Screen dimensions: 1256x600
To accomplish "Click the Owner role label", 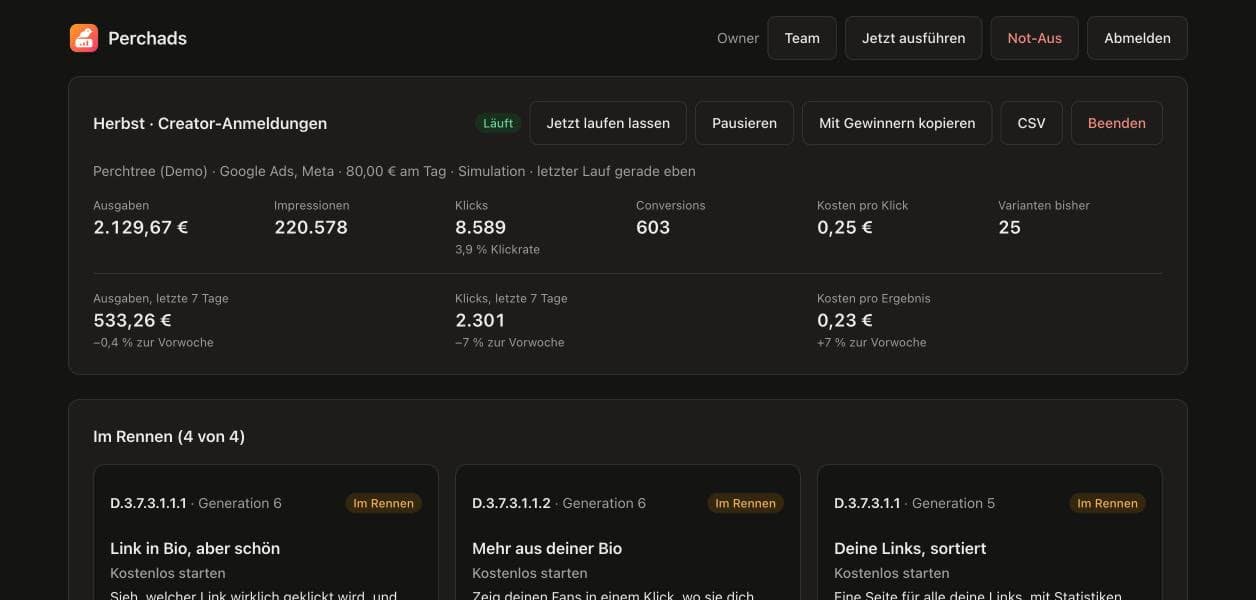I will [x=738, y=38].
